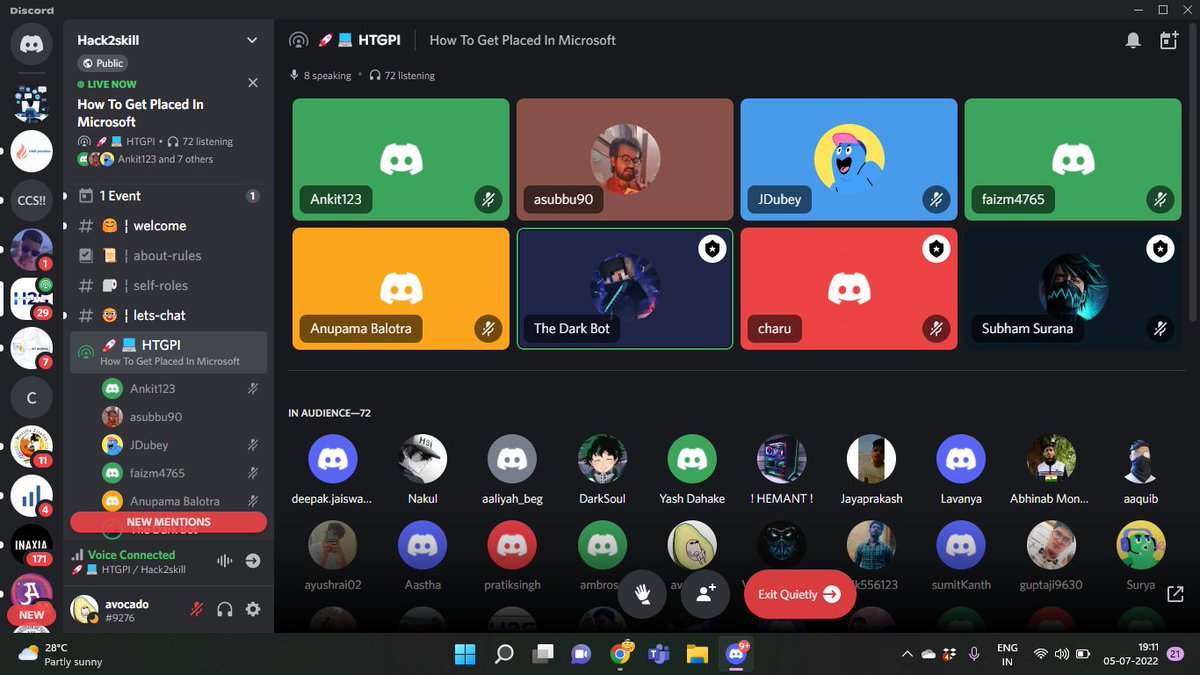1200x675 pixels.
Task: Click Voice Connected status link
Action: click(x=131, y=554)
